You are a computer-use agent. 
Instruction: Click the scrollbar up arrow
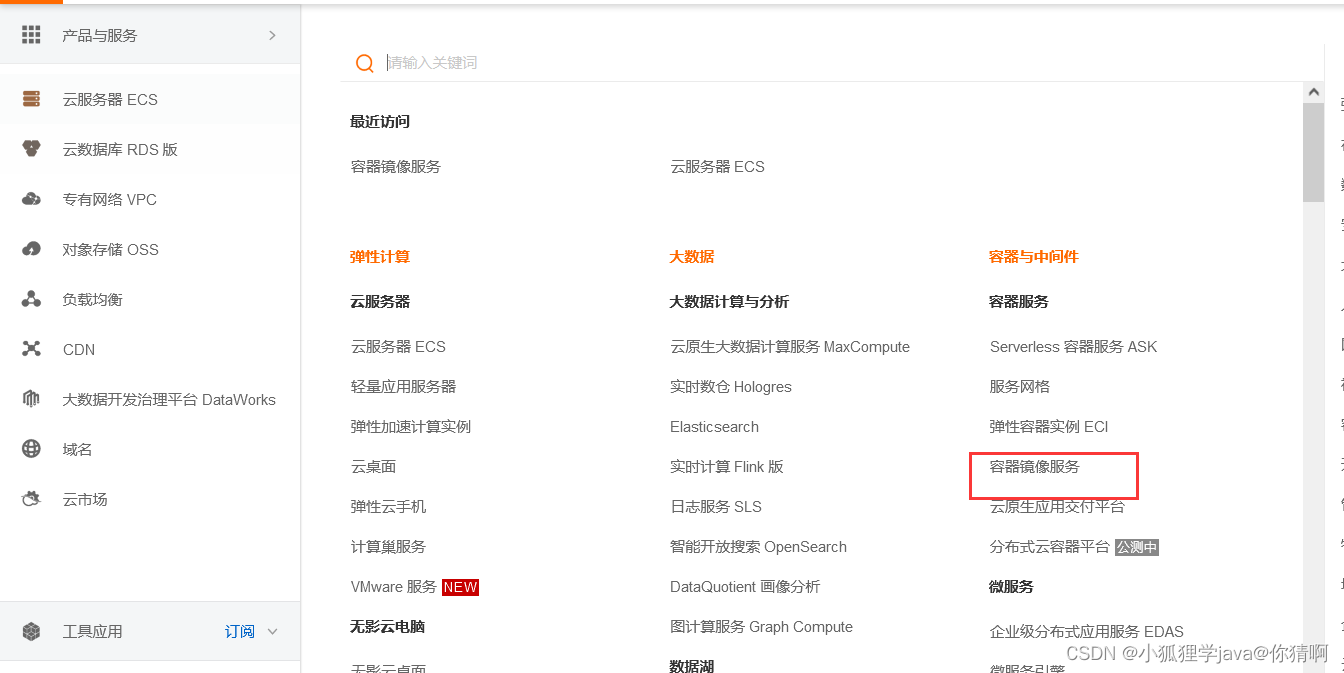point(1313,92)
